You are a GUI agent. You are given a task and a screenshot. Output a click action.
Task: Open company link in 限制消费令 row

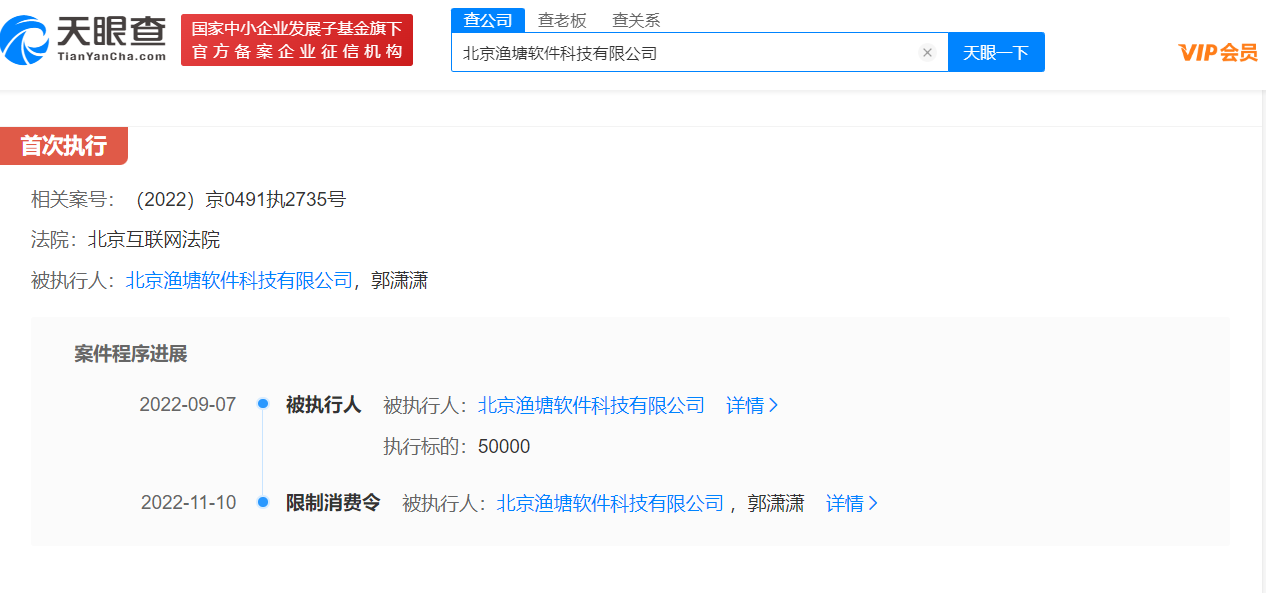(610, 503)
